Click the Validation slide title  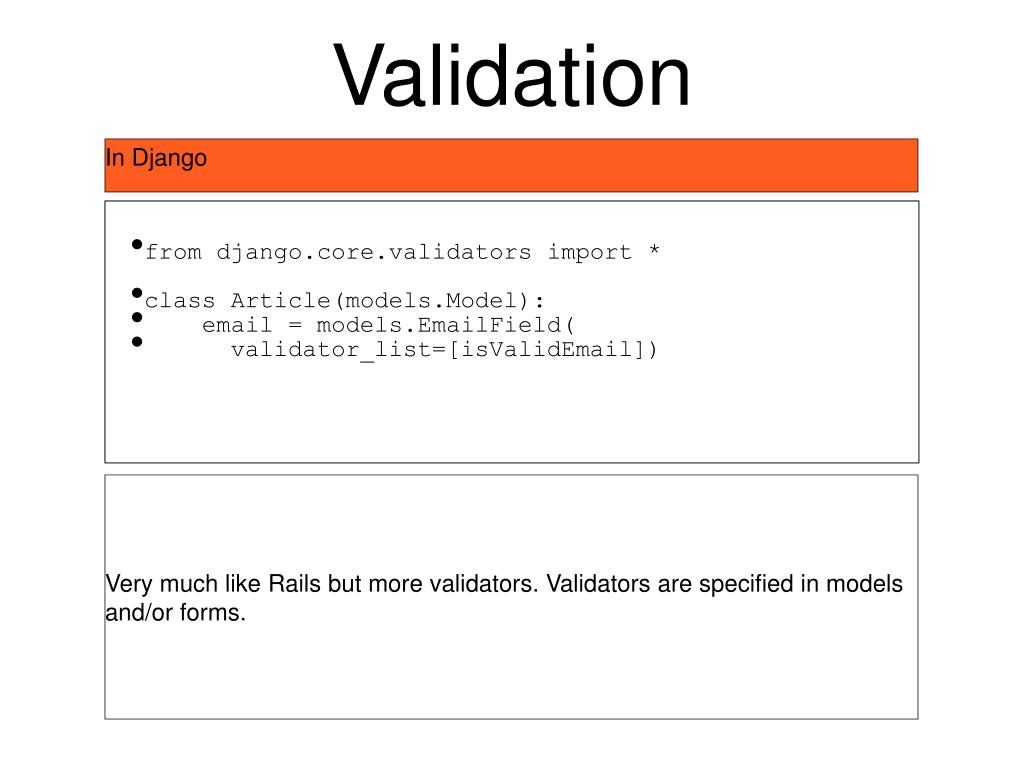click(511, 75)
